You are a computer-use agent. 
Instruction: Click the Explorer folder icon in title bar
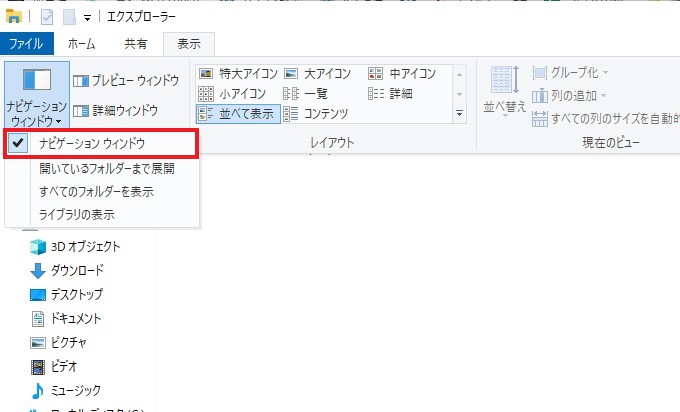[x=13, y=16]
